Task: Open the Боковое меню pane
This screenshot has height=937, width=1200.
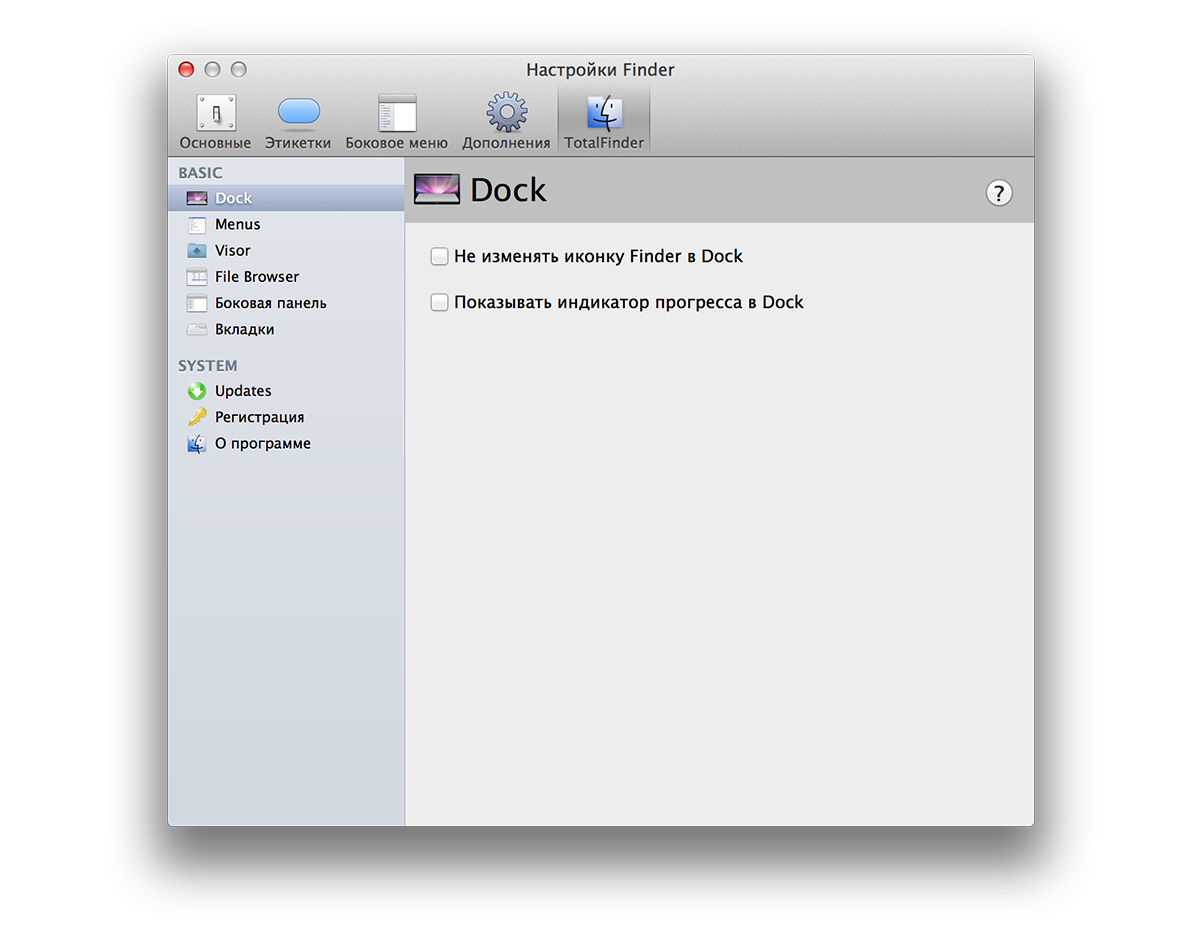Action: click(x=397, y=122)
